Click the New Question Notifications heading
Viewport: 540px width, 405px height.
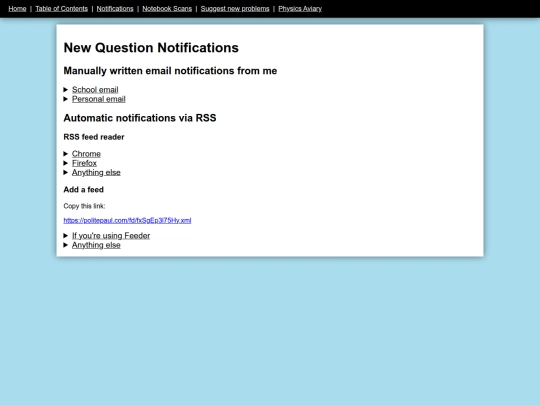tap(151, 48)
